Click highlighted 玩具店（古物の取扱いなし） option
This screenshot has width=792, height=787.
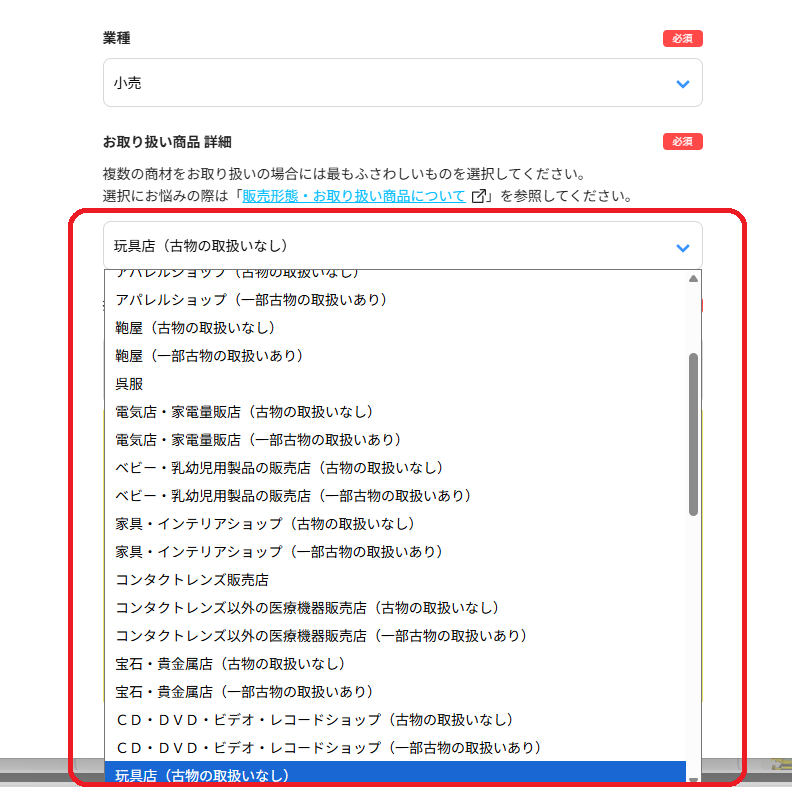(202, 775)
